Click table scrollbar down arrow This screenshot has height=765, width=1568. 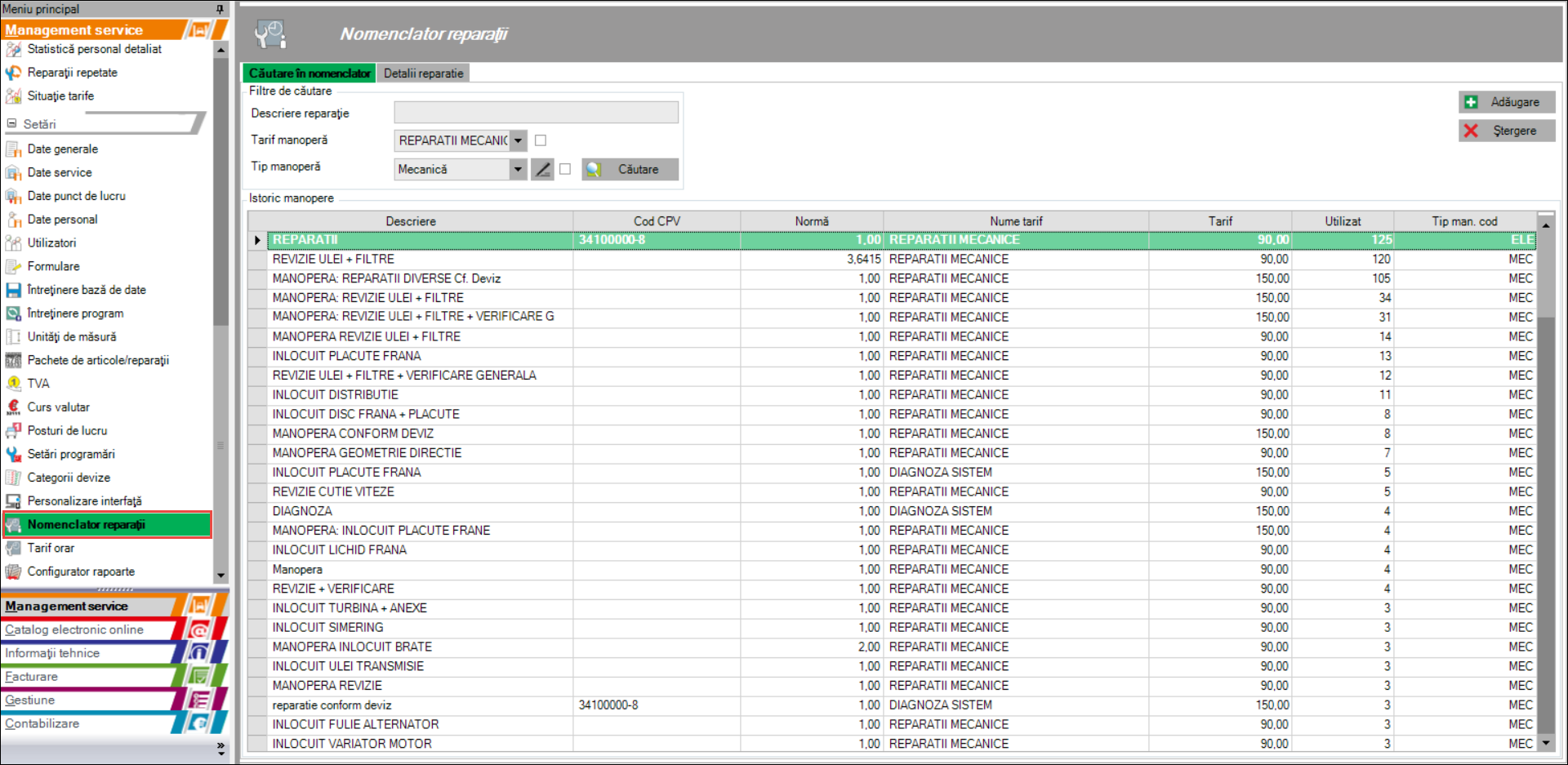tap(1546, 743)
